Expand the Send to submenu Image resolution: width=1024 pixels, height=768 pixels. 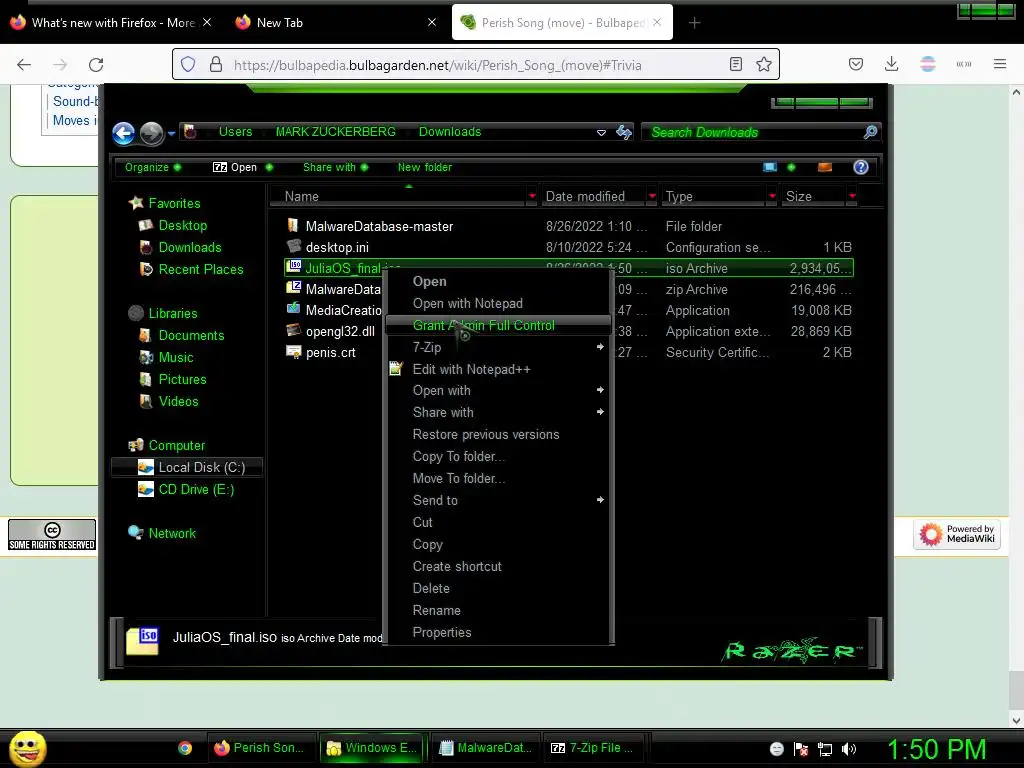499,500
